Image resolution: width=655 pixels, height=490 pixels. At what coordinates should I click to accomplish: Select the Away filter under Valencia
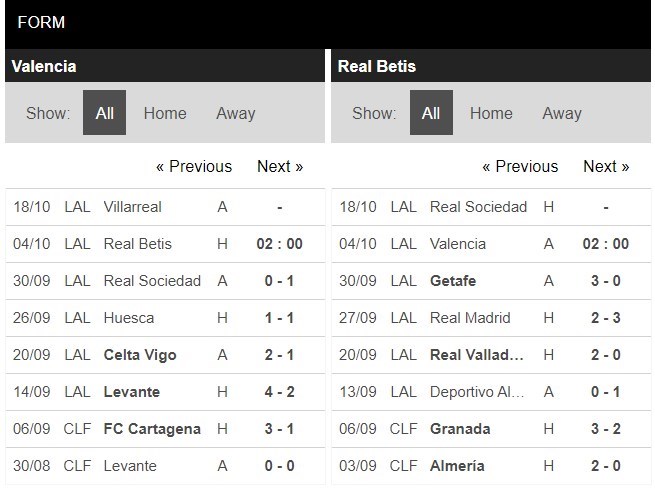tap(235, 113)
